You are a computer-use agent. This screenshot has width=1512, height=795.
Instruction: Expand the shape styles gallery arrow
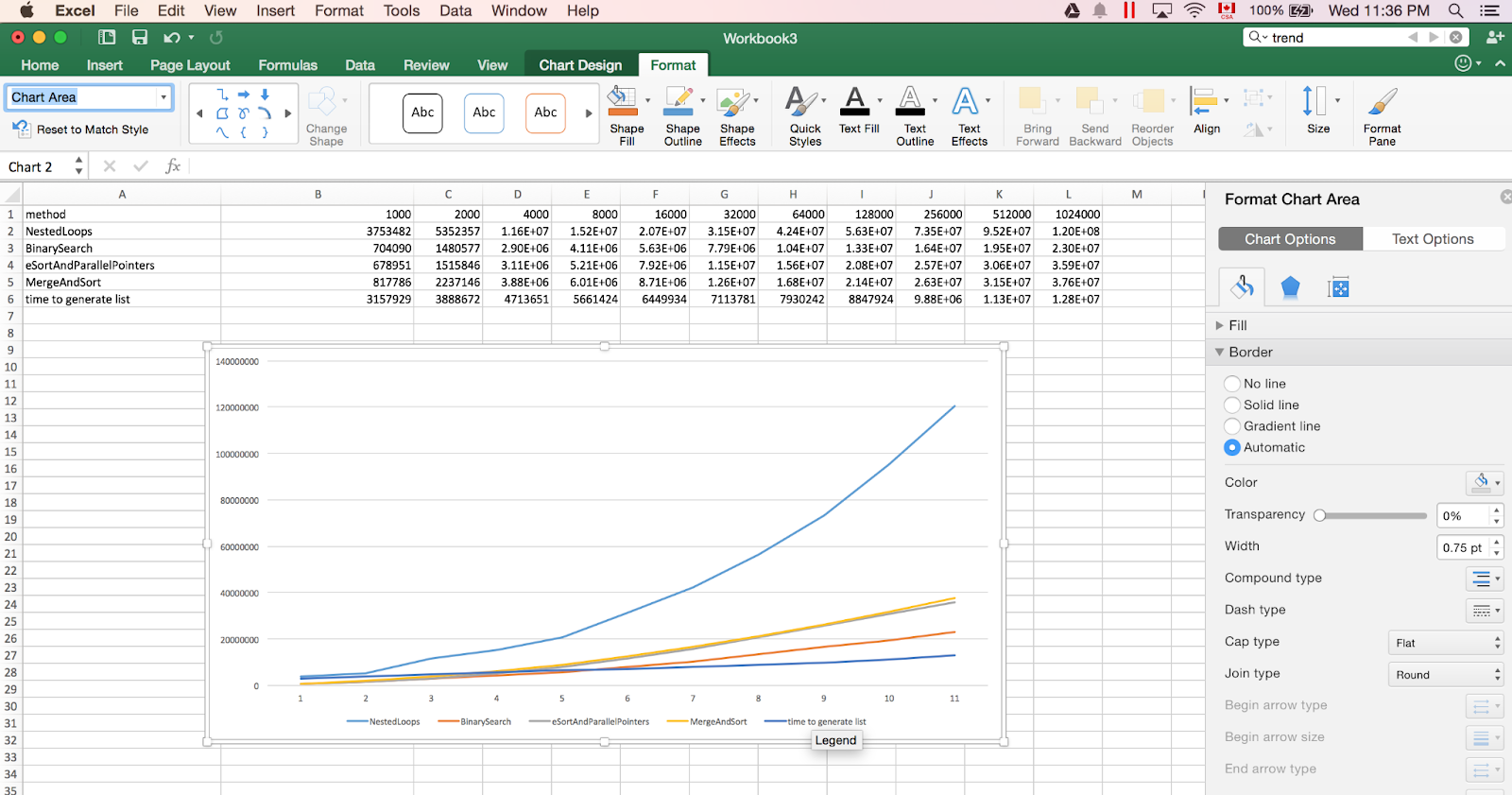(x=589, y=112)
